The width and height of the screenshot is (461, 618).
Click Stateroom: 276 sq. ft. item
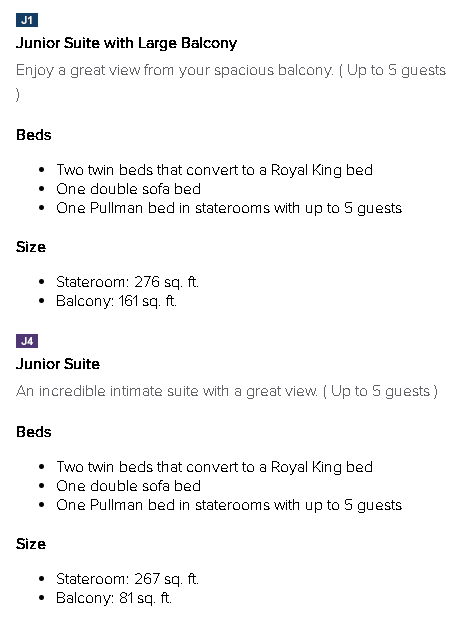click(127, 282)
